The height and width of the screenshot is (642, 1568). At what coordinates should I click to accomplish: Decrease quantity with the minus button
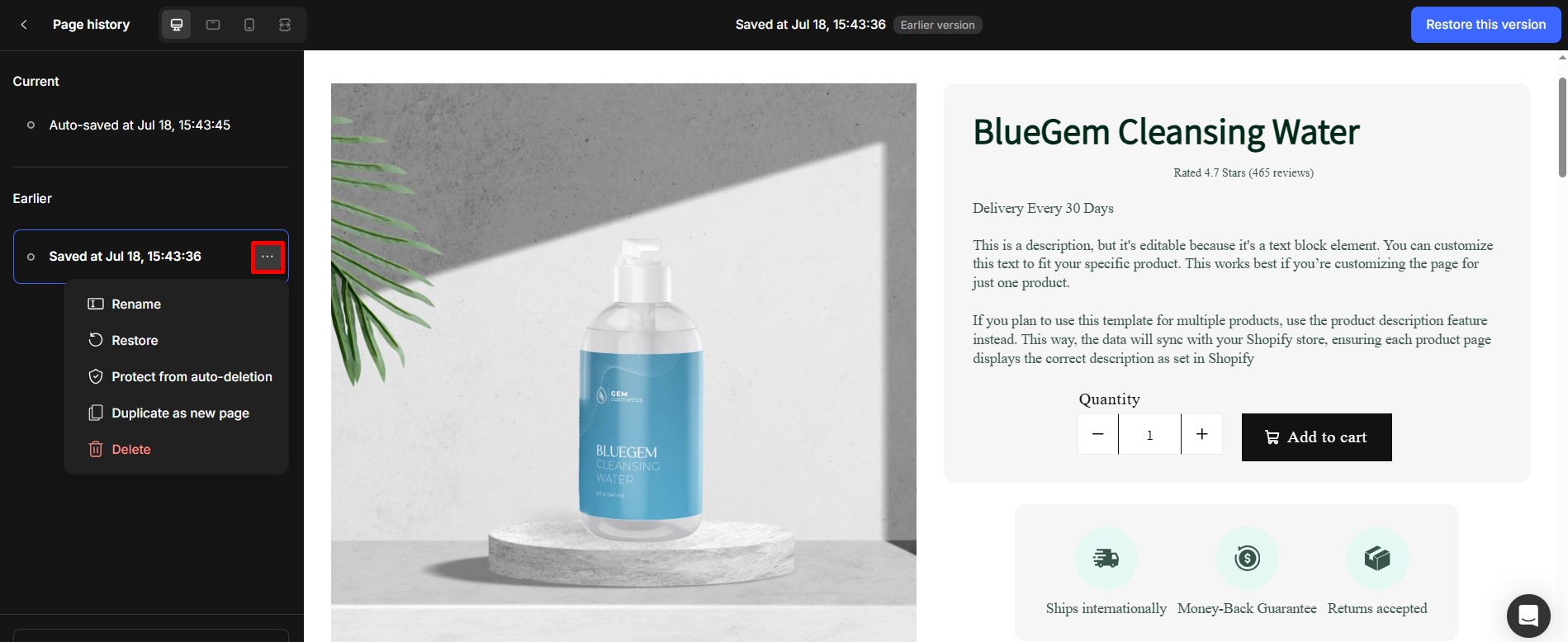(x=1098, y=434)
